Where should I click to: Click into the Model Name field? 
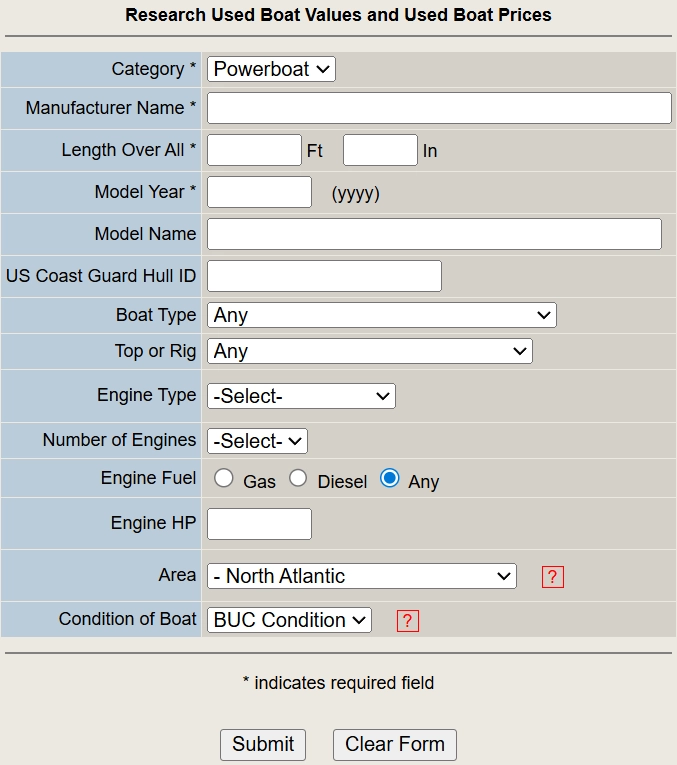[x=434, y=234]
